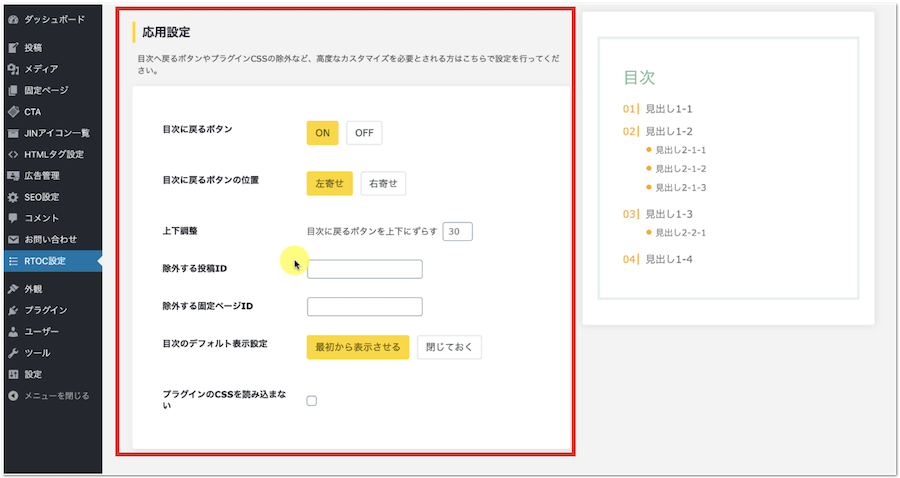Collapse sidebar with メニューを閉じる arrow icon

click(13, 396)
